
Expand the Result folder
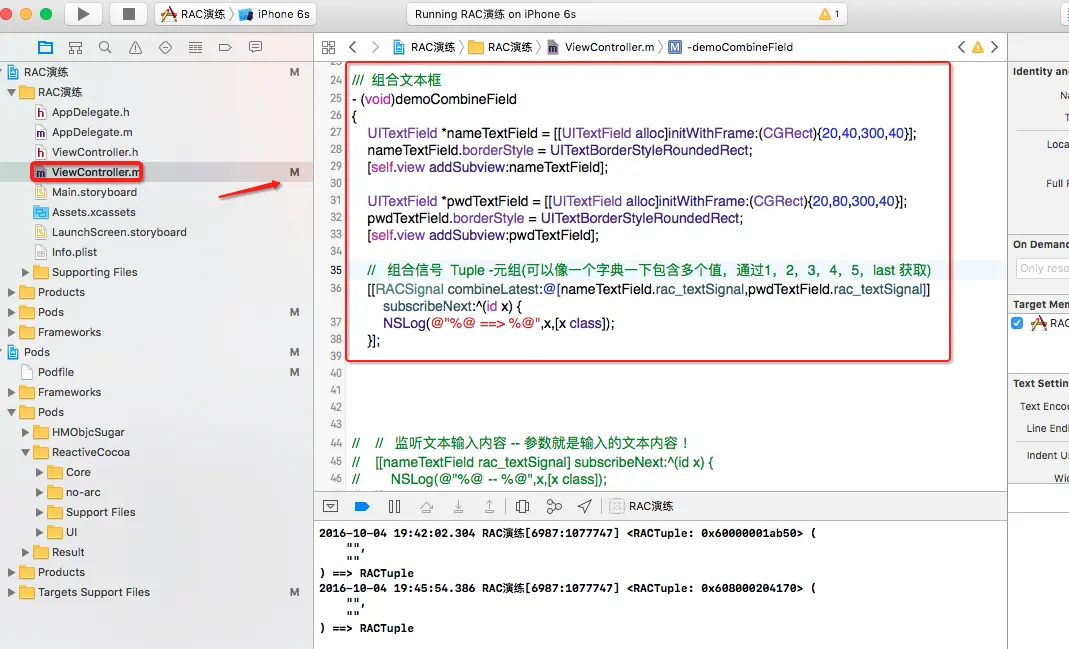click(x=25, y=552)
